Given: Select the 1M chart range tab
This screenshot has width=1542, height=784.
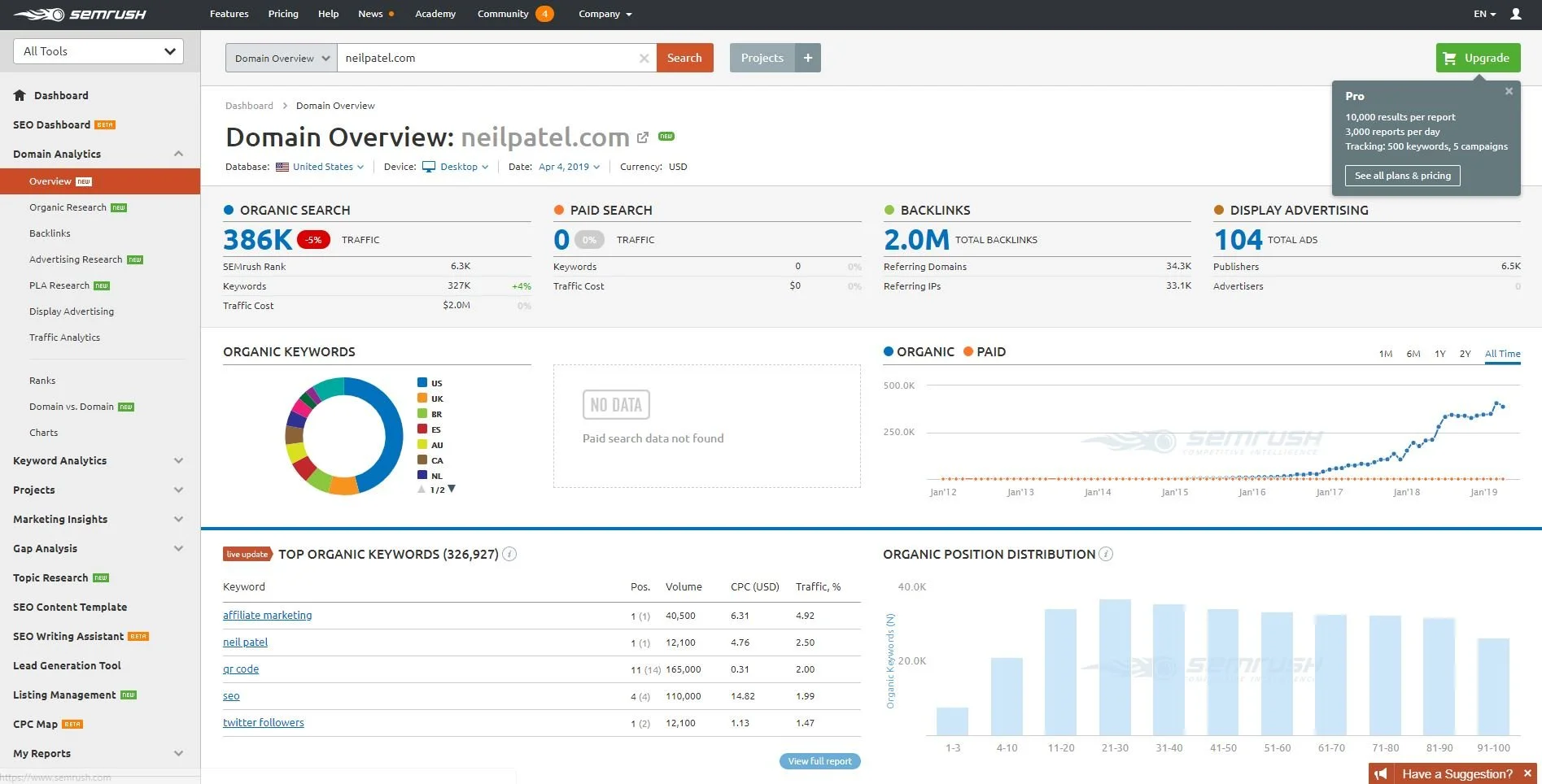Looking at the screenshot, I should [1386, 354].
